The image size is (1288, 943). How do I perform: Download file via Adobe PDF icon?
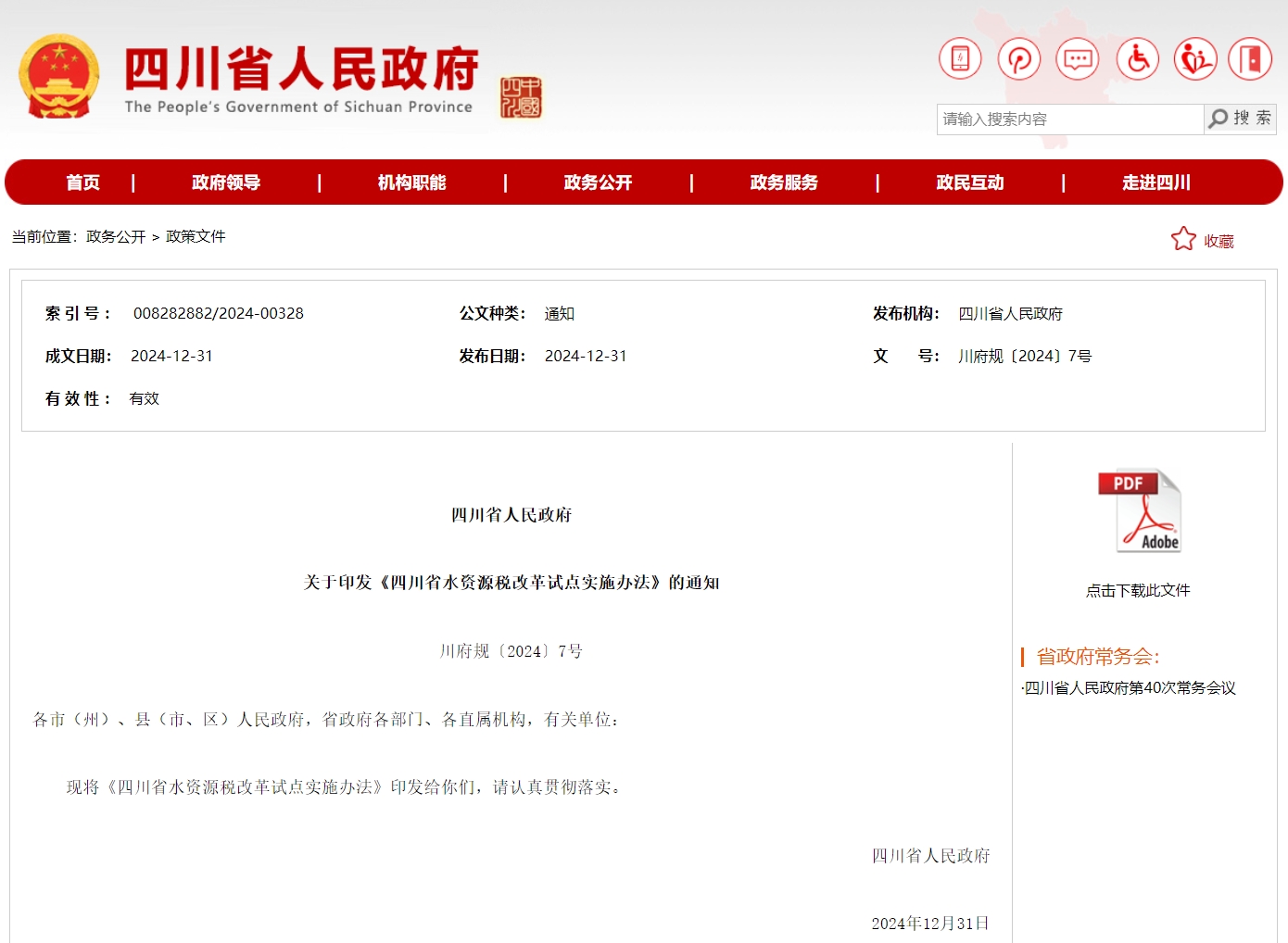tap(1139, 511)
